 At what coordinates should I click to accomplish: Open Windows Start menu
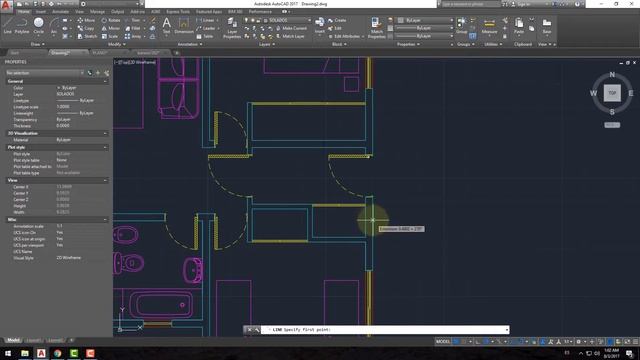click(x=8, y=353)
